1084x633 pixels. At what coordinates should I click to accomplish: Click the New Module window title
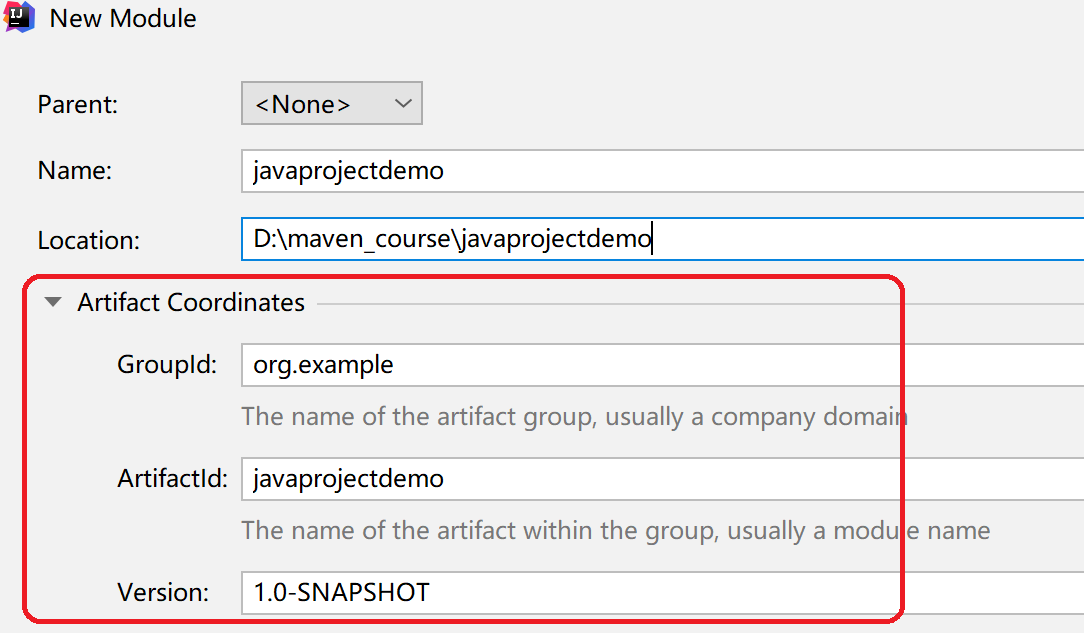pyautogui.click(x=123, y=18)
